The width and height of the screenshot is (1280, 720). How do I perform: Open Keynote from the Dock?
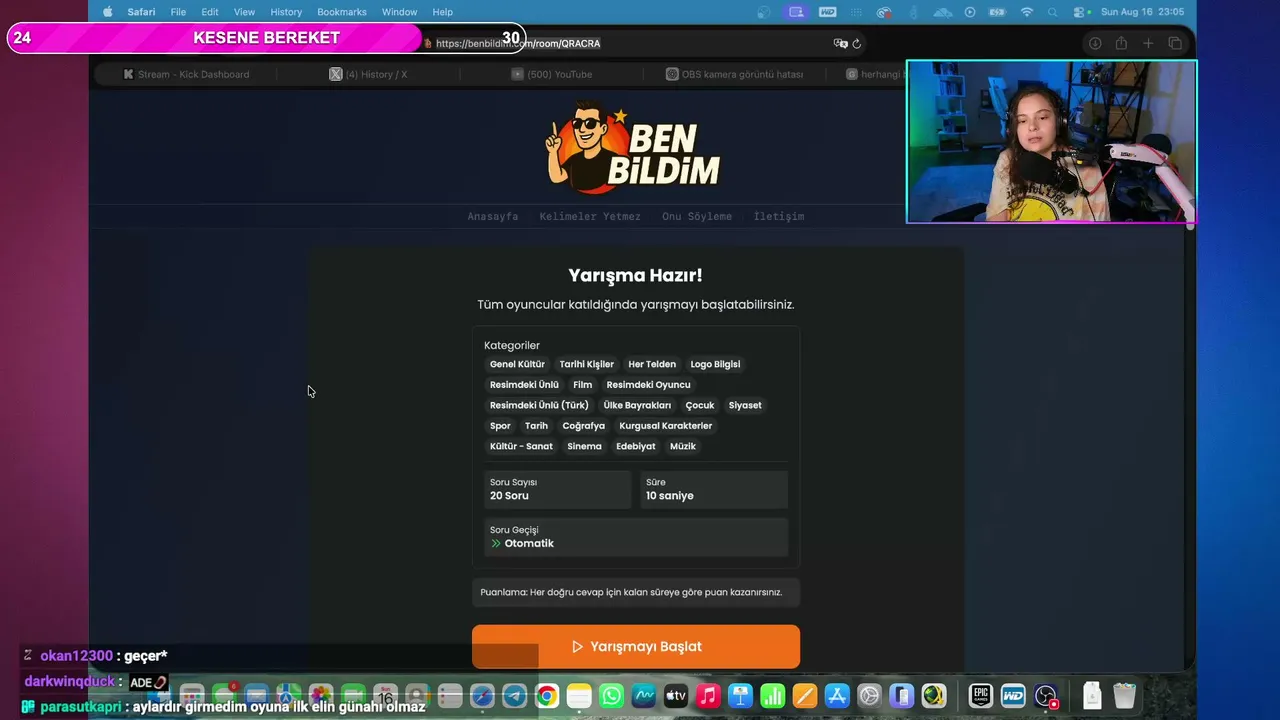(x=740, y=696)
